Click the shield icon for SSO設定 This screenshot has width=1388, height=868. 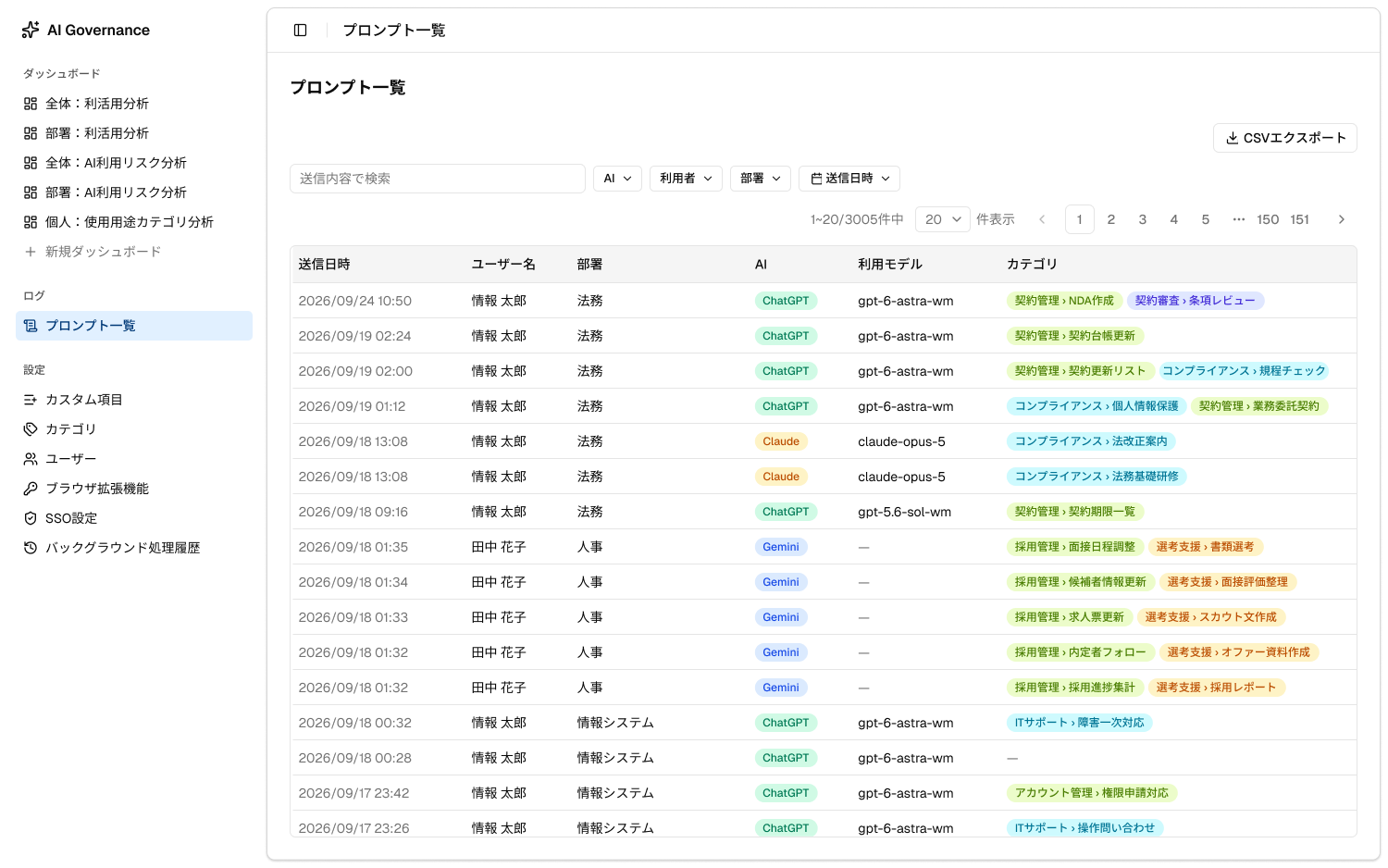click(x=31, y=518)
